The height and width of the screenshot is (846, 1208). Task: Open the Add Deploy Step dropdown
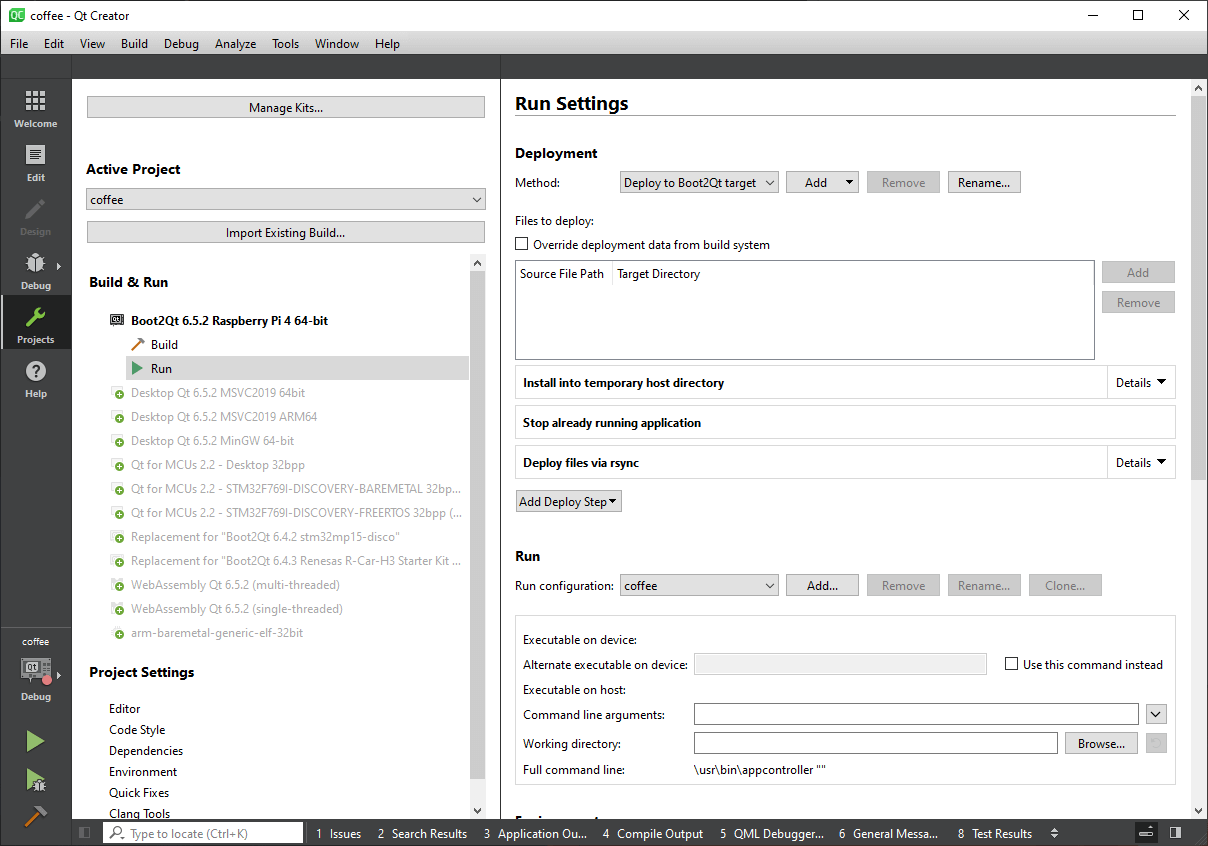(568, 502)
